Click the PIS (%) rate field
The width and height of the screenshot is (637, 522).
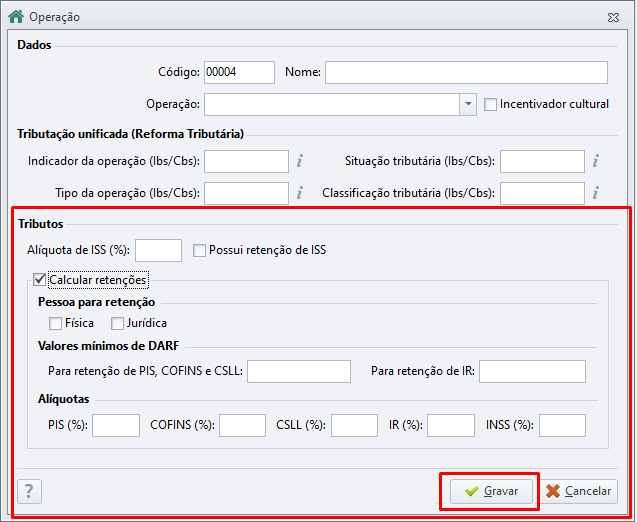(116, 426)
